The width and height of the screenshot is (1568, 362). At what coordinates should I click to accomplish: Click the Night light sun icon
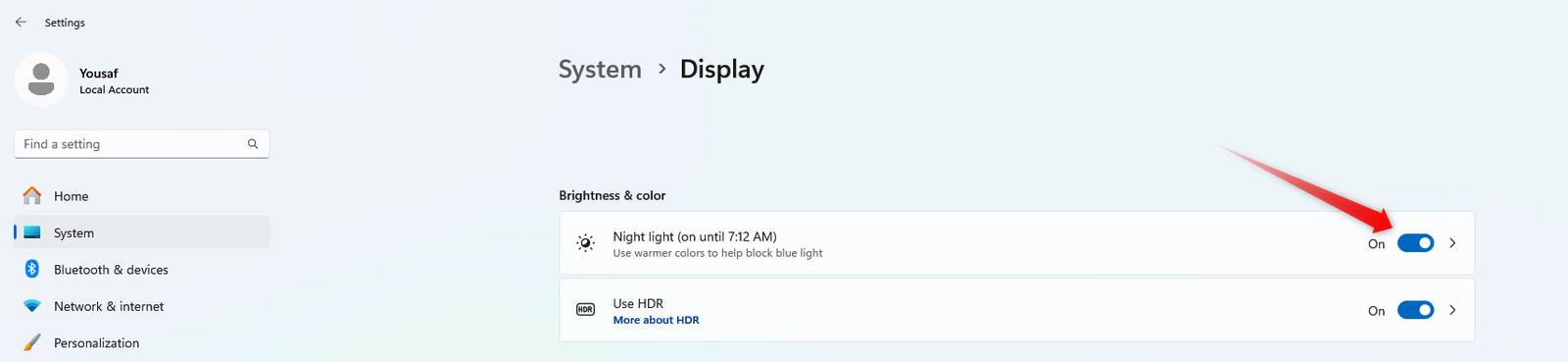tap(585, 243)
